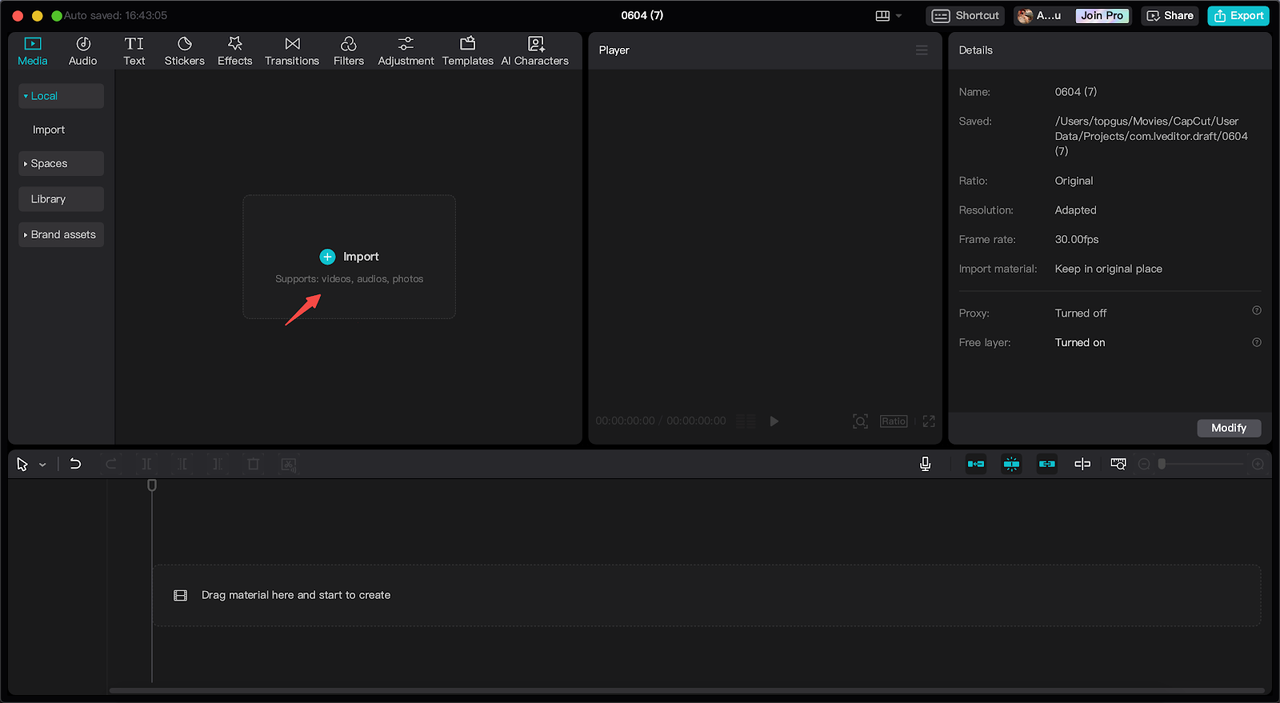Toggle preview axis
Screen dimensions: 1280x703
[x=1082, y=464]
